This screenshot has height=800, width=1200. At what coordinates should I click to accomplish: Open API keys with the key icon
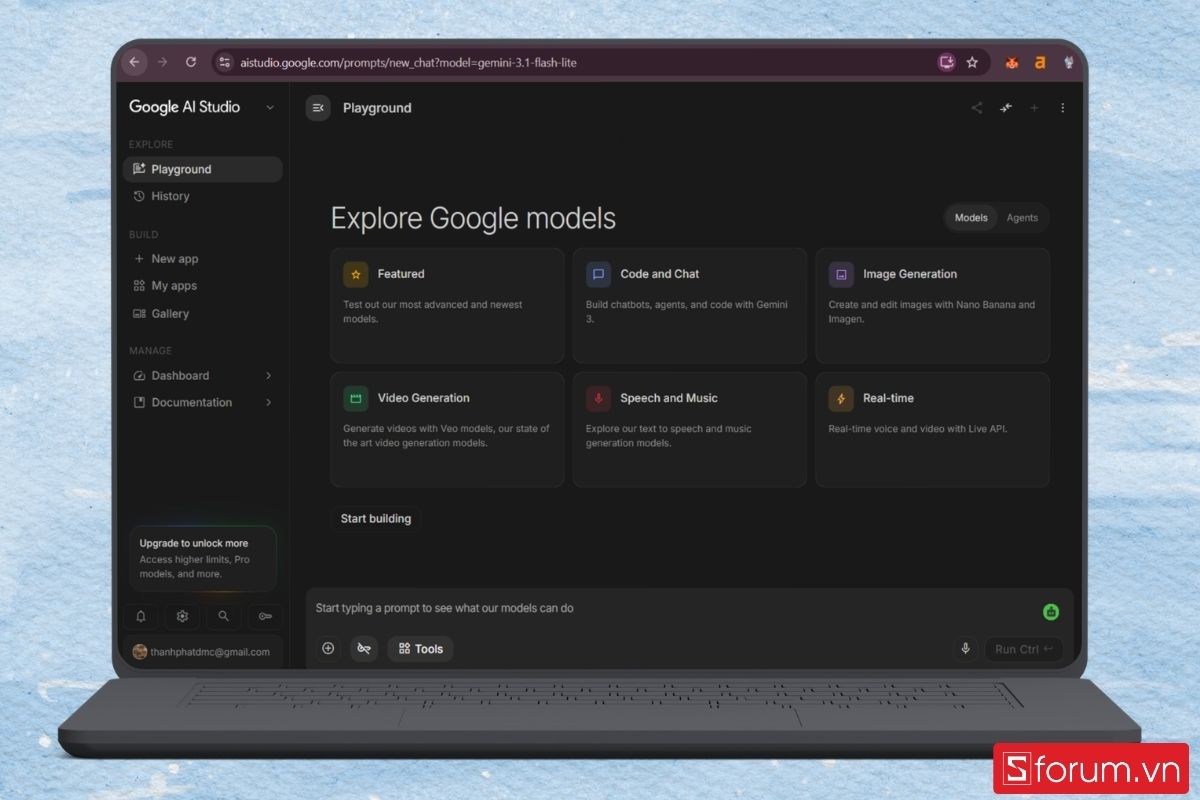pyautogui.click(x=265, y=617)
